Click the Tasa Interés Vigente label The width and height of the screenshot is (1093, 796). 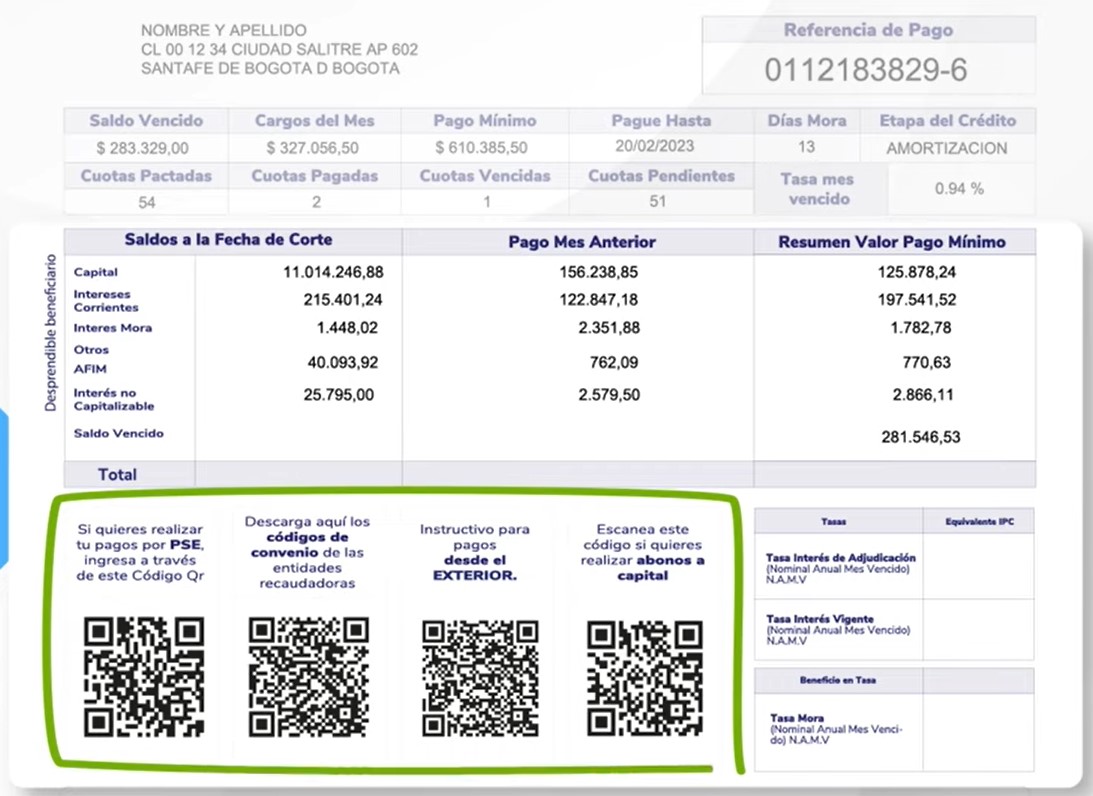pyautogui.click(x=838, y=629)
